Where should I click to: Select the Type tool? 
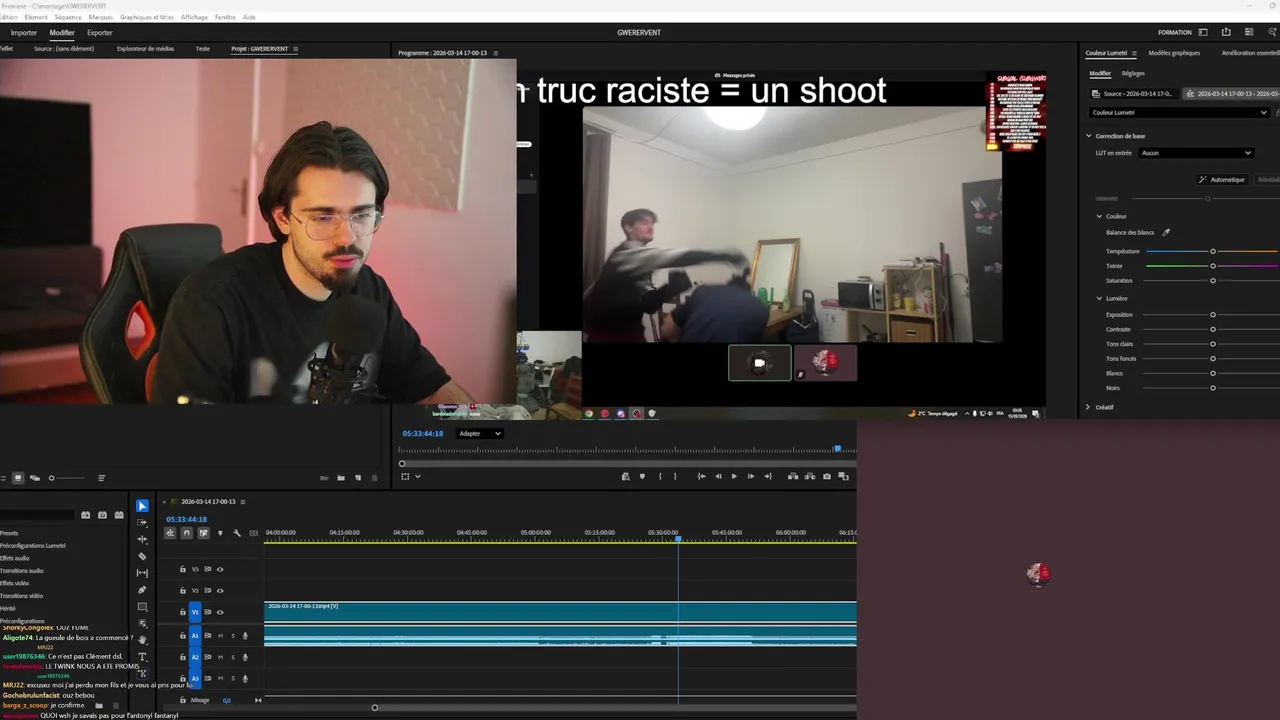click(x=142, y=657)
